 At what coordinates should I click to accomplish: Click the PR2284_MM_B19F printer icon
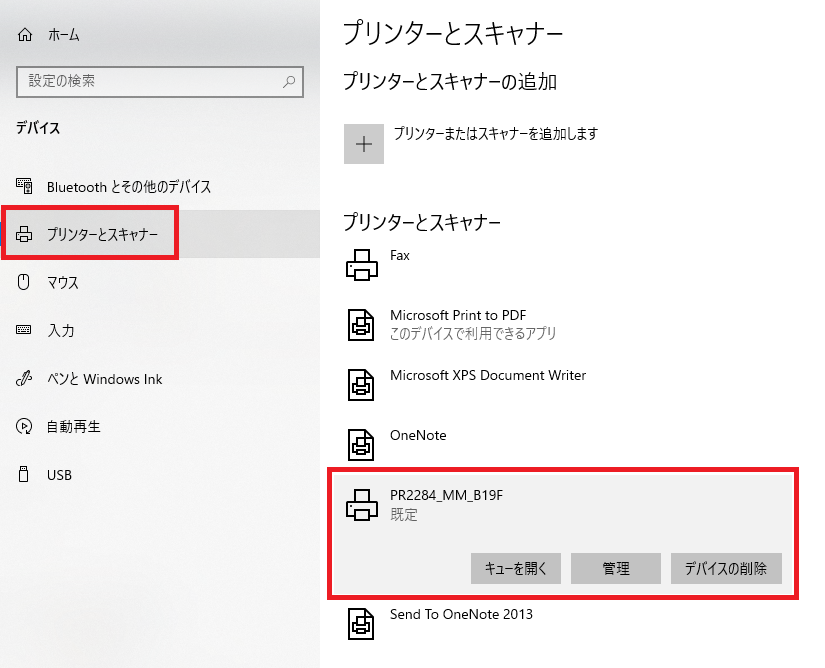point(362,505)
